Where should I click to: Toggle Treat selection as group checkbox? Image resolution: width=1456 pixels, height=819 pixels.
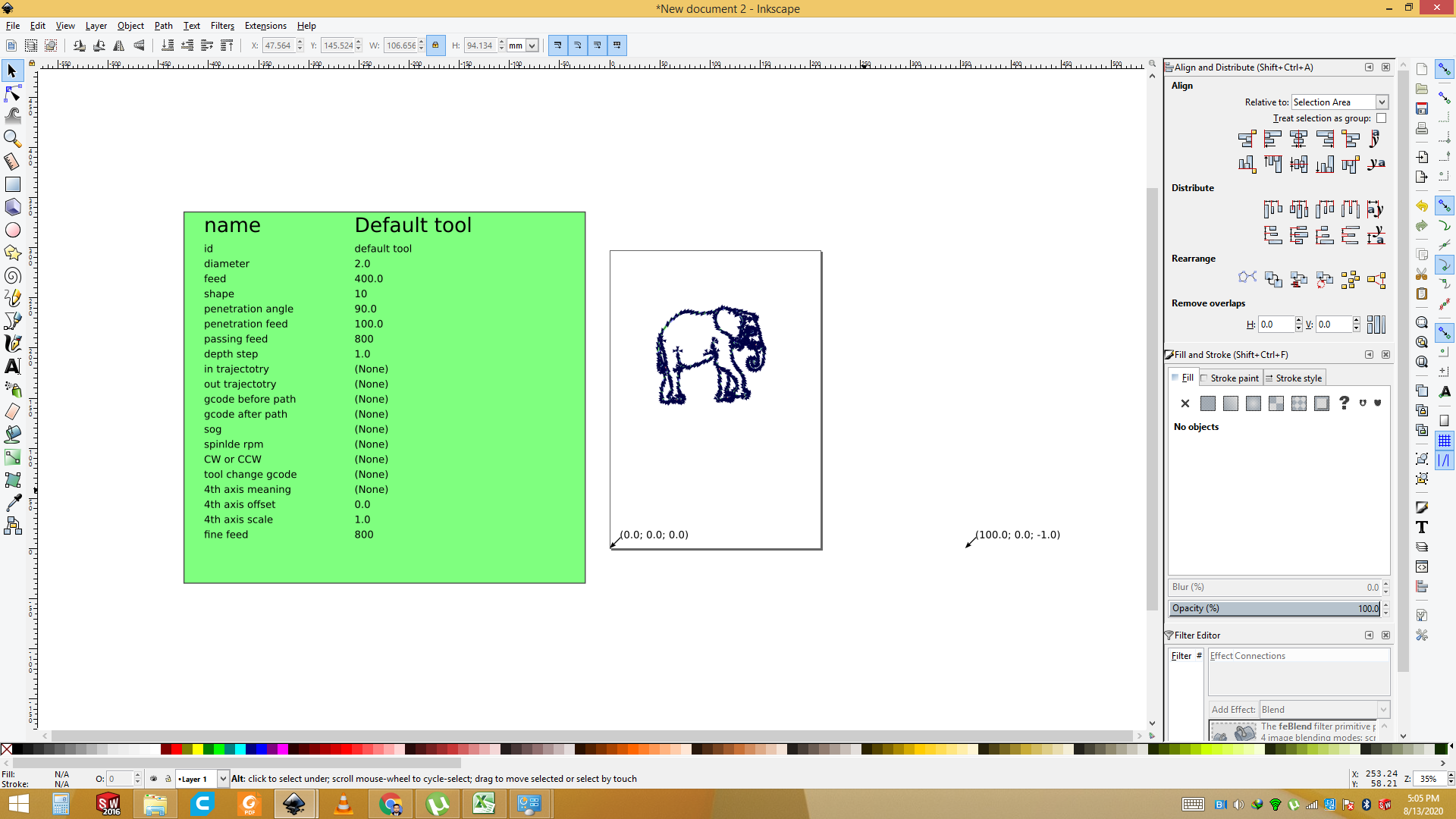pos(1381,119)
